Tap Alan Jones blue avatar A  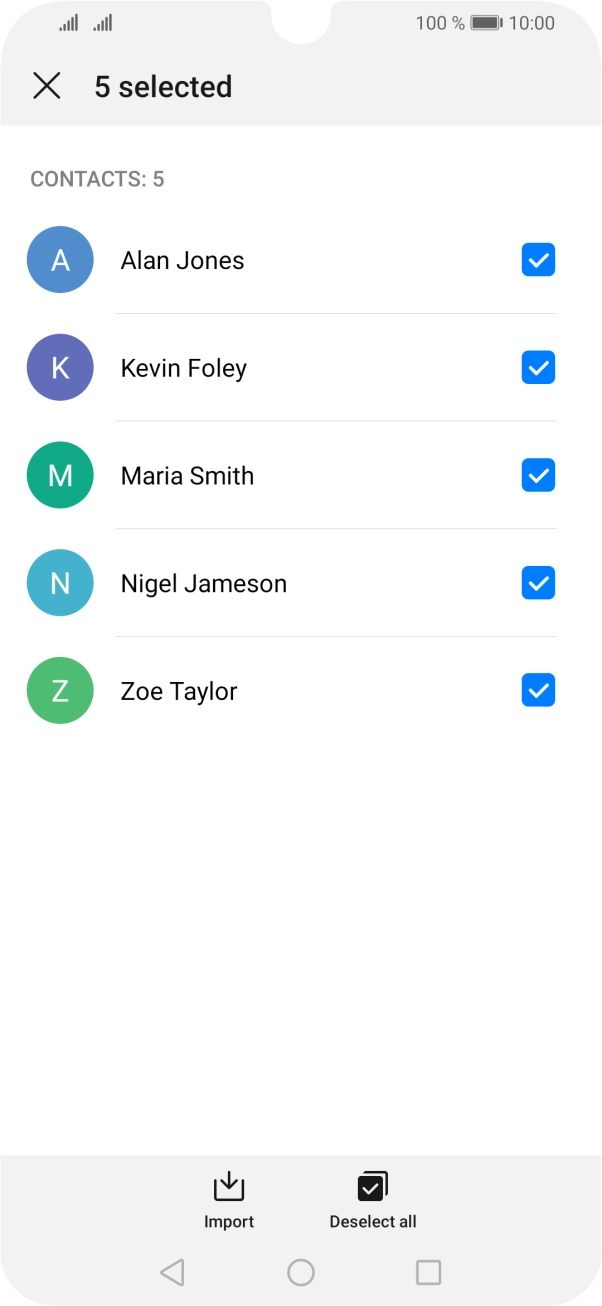point(60,260)
